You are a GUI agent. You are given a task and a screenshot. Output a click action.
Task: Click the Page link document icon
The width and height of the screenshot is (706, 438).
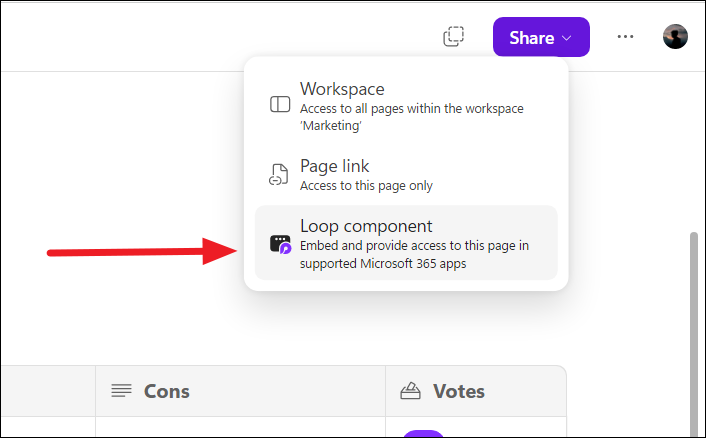coord(279,175)
